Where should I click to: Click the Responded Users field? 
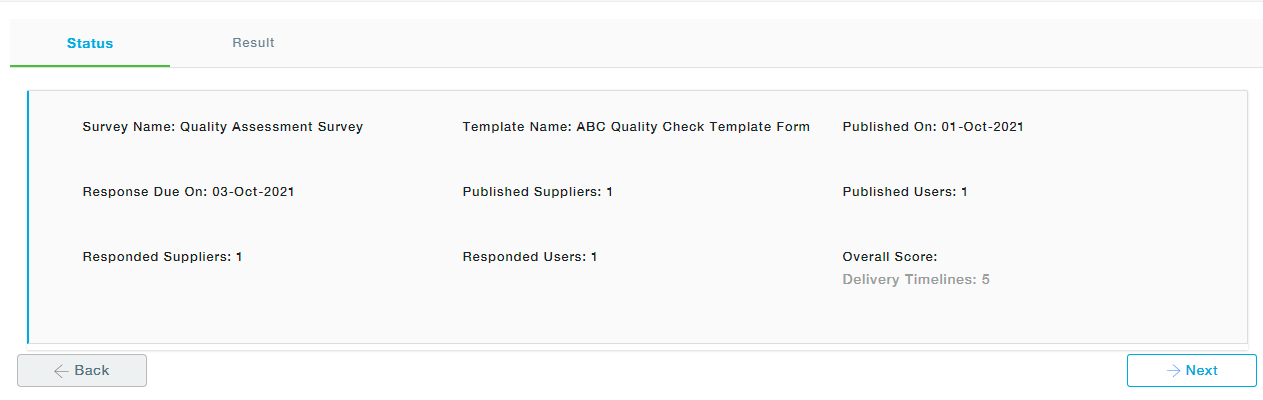click(x=529, y=257)
